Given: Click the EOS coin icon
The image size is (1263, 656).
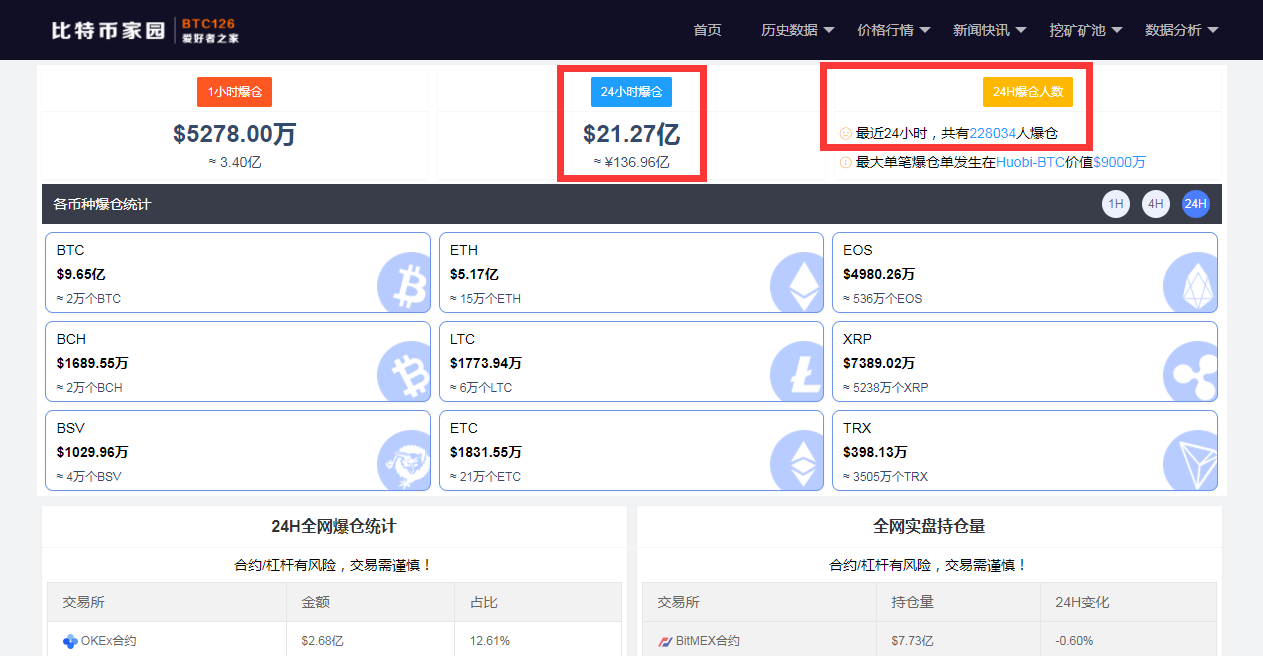Looking at the screenshot, I should (x=1191, y=282).
